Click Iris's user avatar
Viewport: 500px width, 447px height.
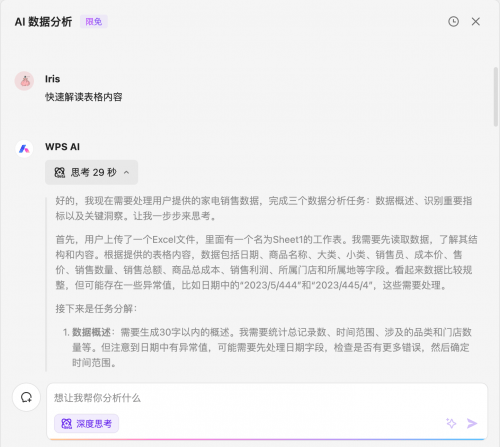click(x=24, y=81)
